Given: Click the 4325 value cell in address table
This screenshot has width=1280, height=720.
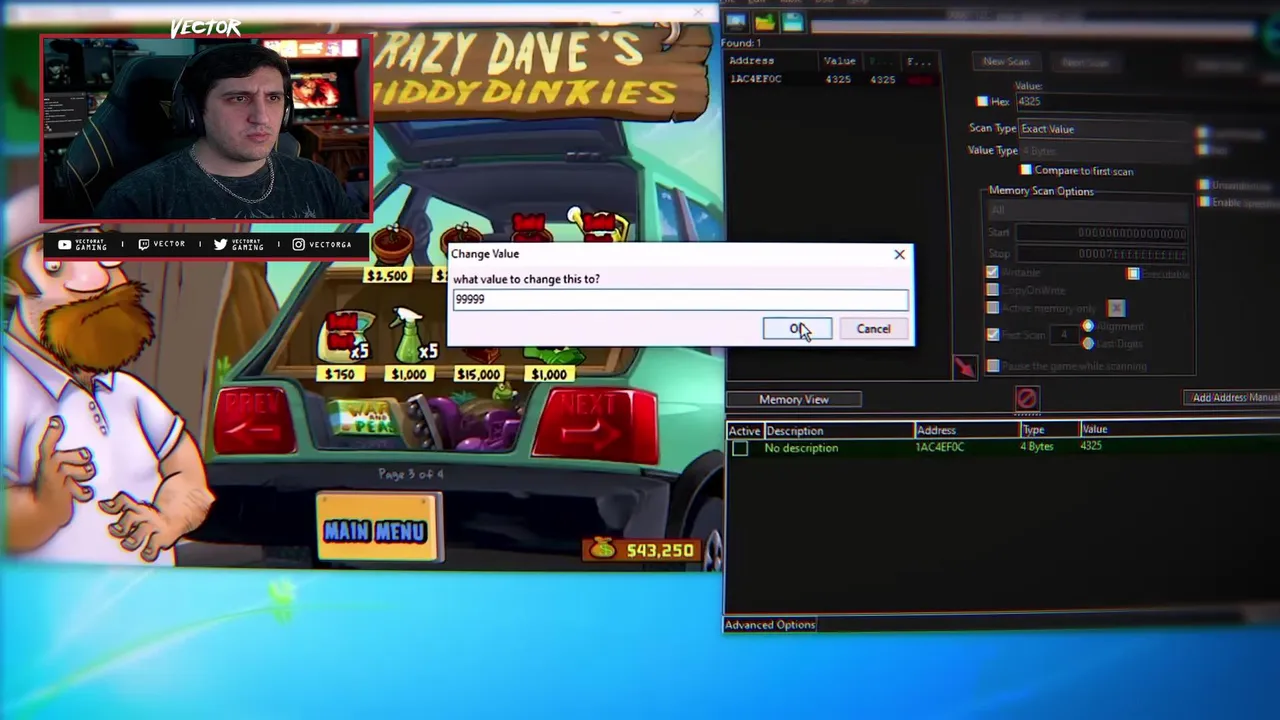Looking at the screenshot, I should tap(1091, 446).
